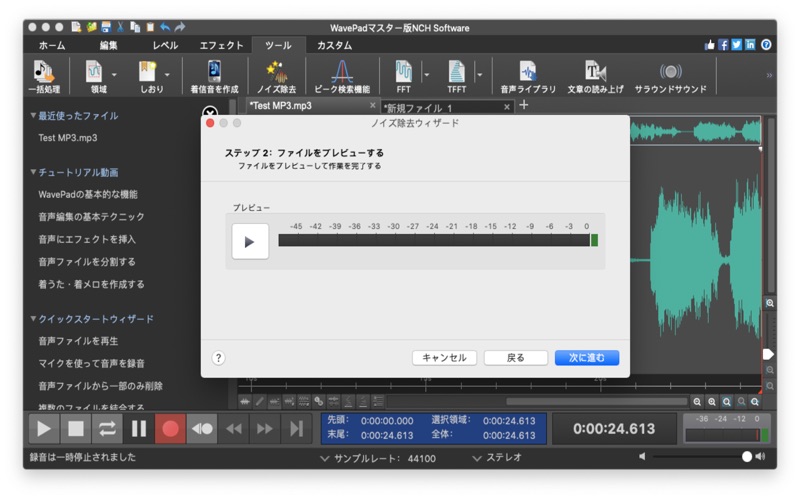The height and width of the screenshot is (500, 800).
Task: Click the Twitter share icon
Action: (x=737, y=45)
